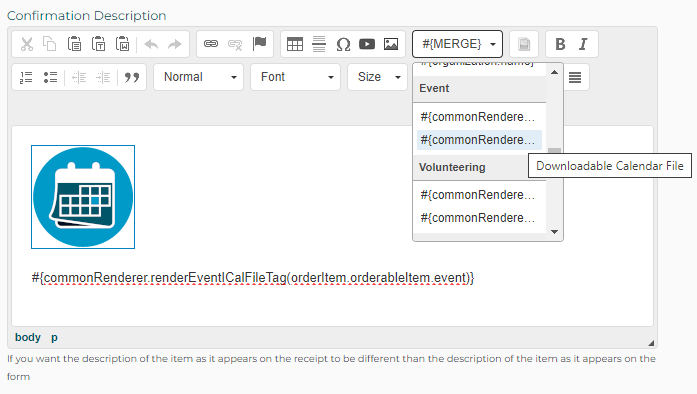
Task: Click the Volunteering group header
Action: pos(480,167)
